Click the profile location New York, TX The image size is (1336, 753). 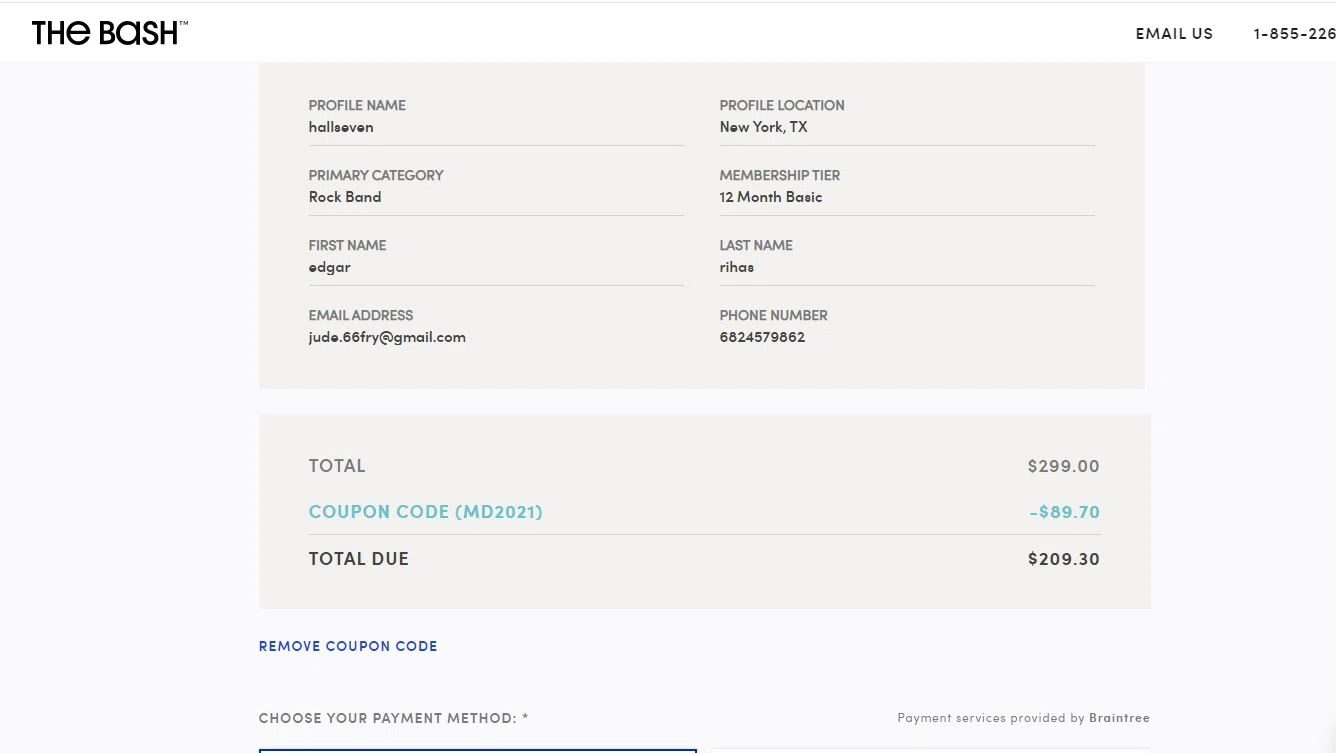(x=763, y=127)
